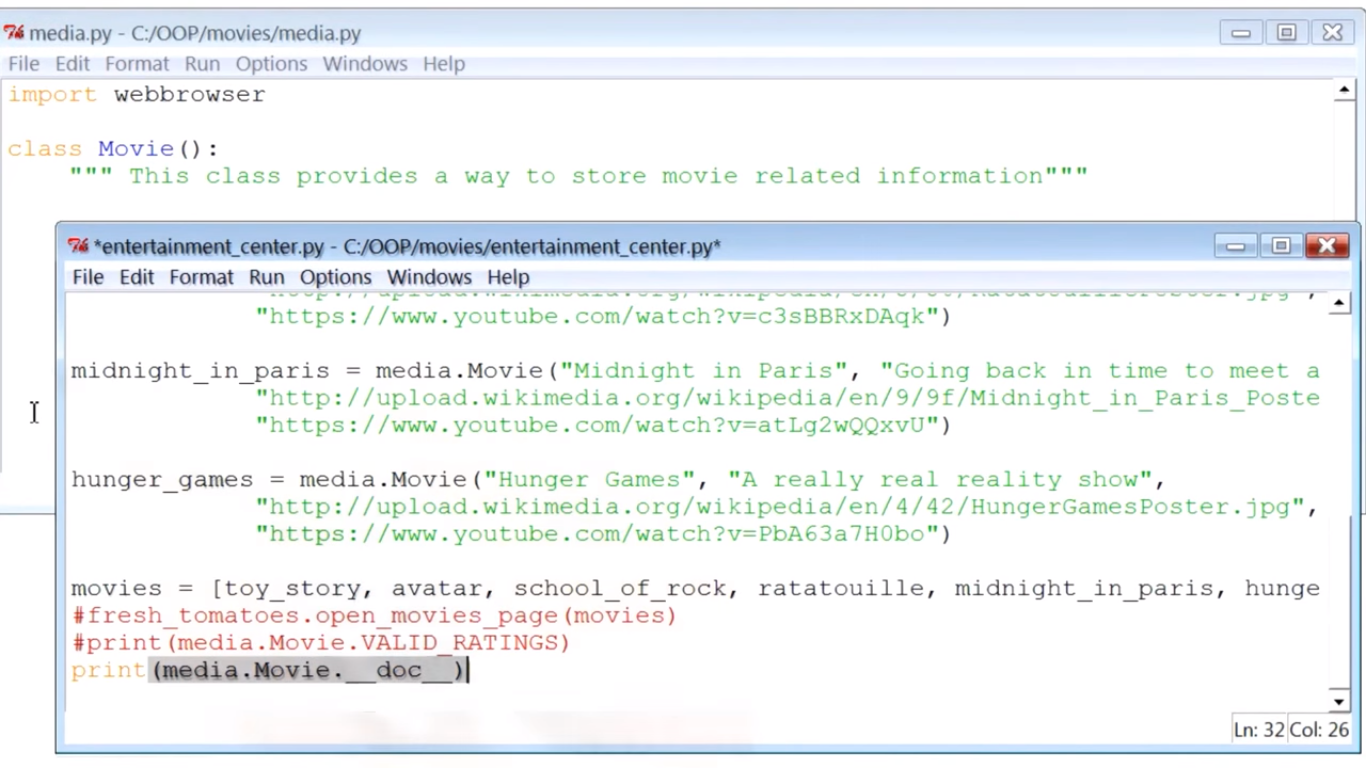This screenshot has height=768, width=1366.
Task: Open Help menu in media.py window
Action: (x=444, y=64)
